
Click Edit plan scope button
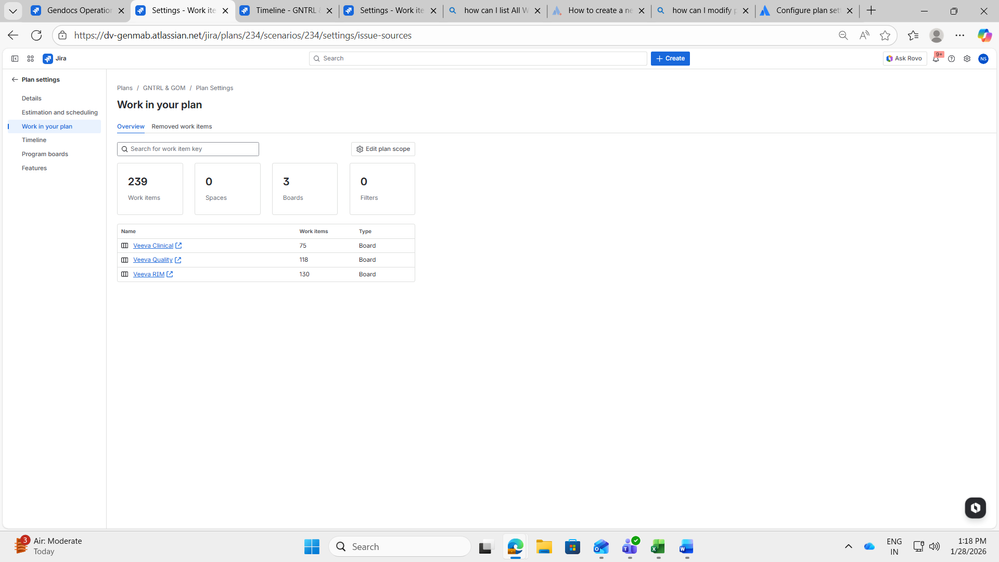(x=383, y=149)
